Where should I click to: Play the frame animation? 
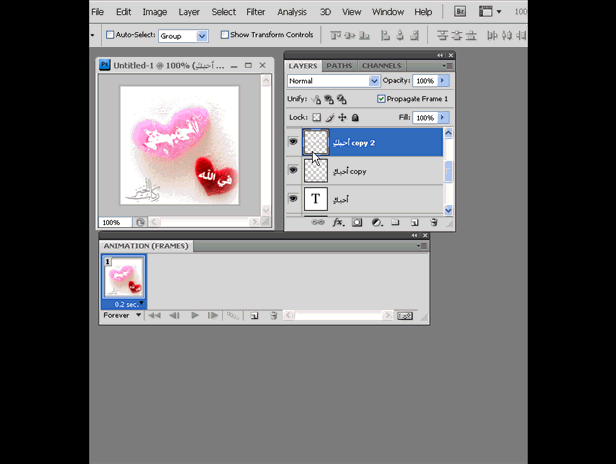pos(195,316)
